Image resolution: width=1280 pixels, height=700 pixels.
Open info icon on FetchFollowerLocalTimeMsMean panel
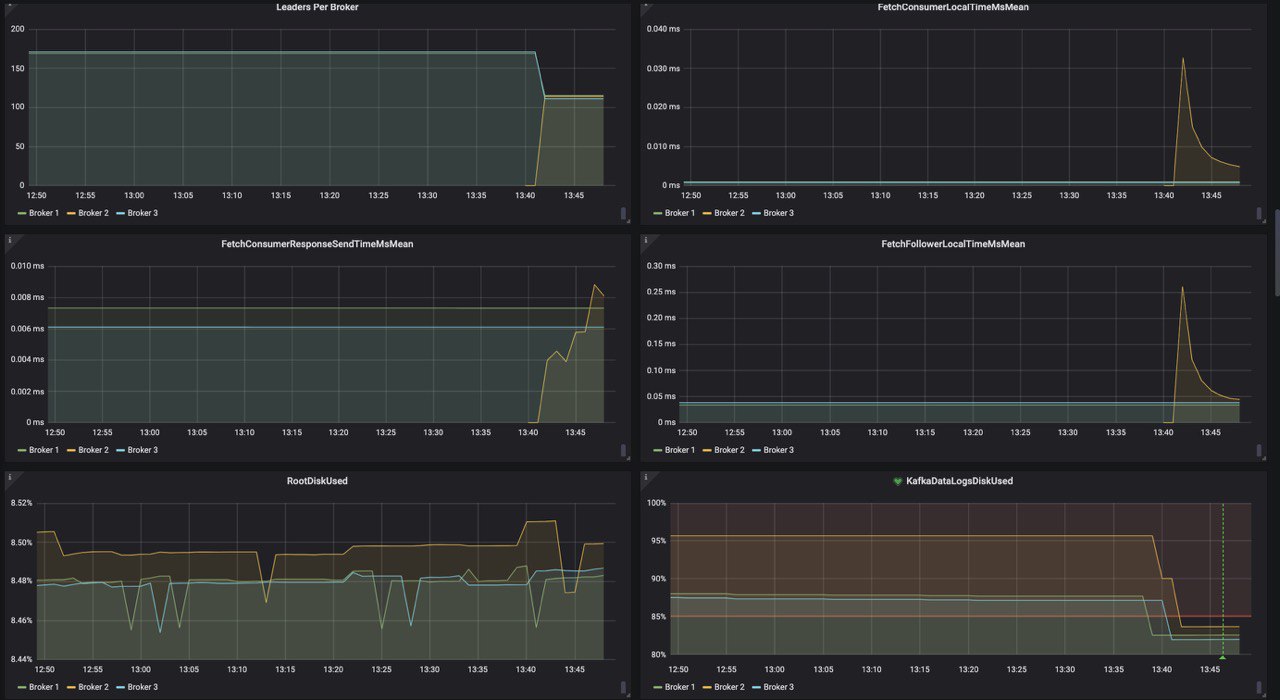click(x=645, y=240)
